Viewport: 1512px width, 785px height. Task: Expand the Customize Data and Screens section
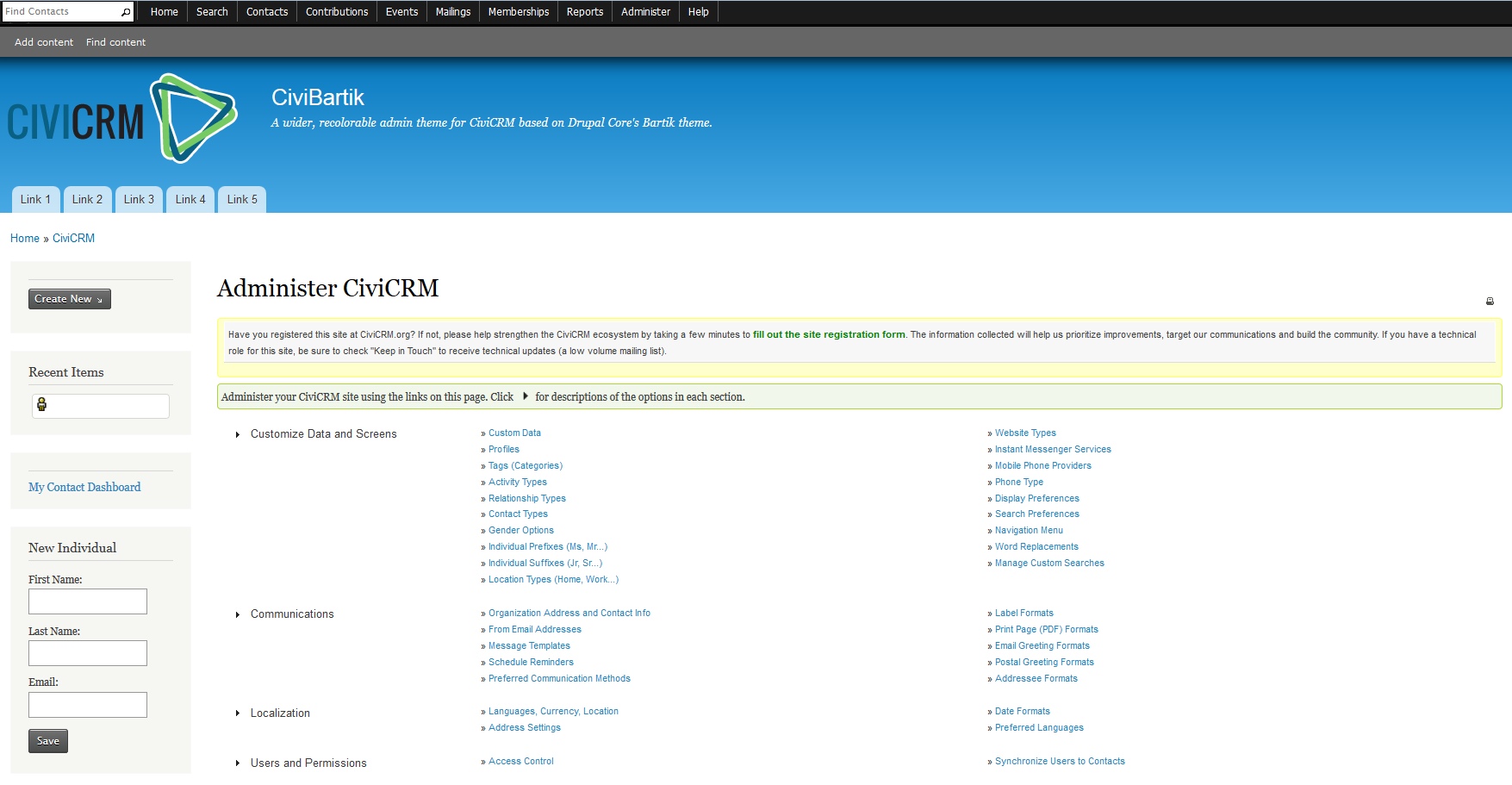(x=238, y=434)
